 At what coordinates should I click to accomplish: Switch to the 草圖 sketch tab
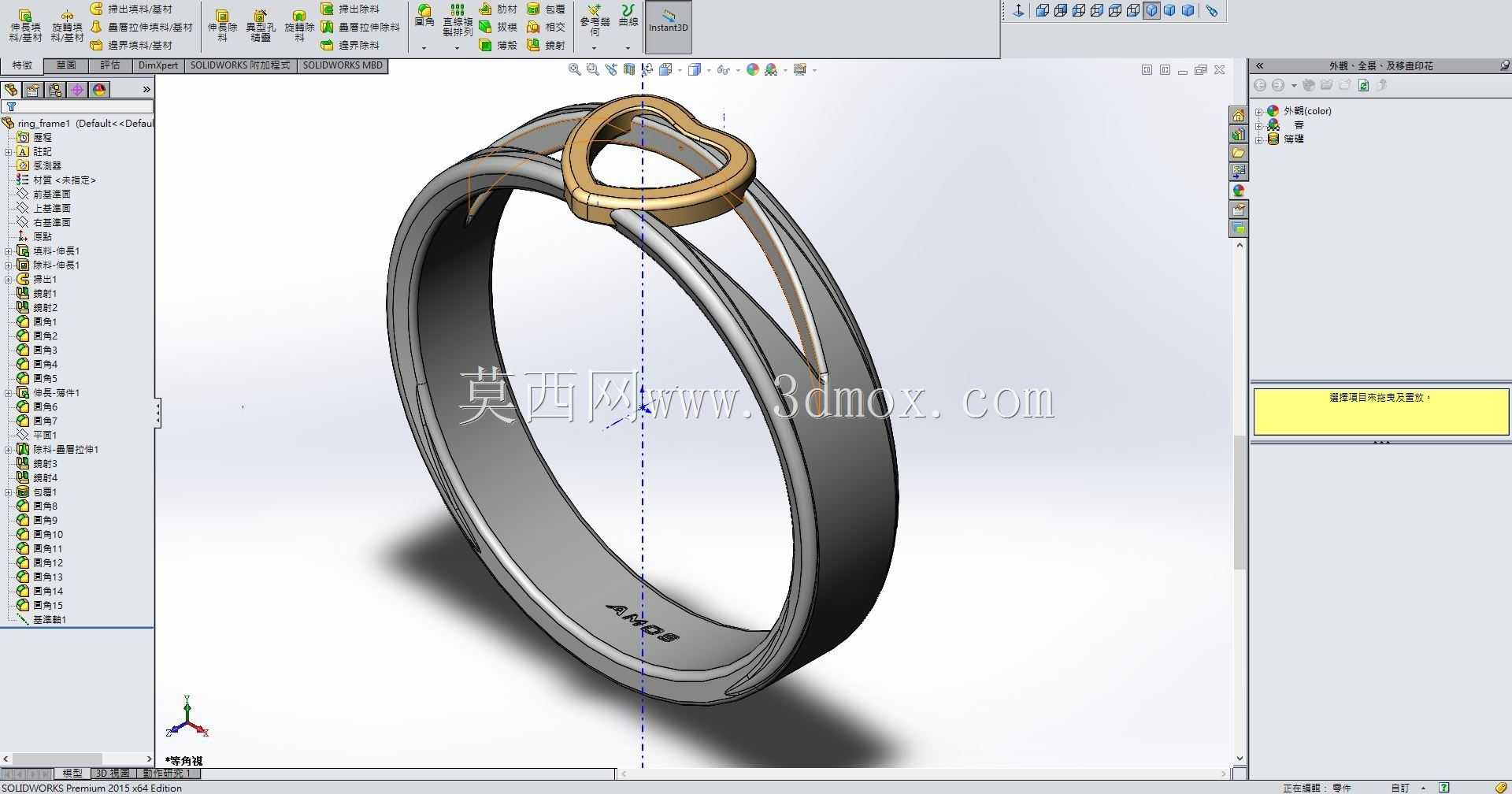pyautogui.click(x=66, y=65)
